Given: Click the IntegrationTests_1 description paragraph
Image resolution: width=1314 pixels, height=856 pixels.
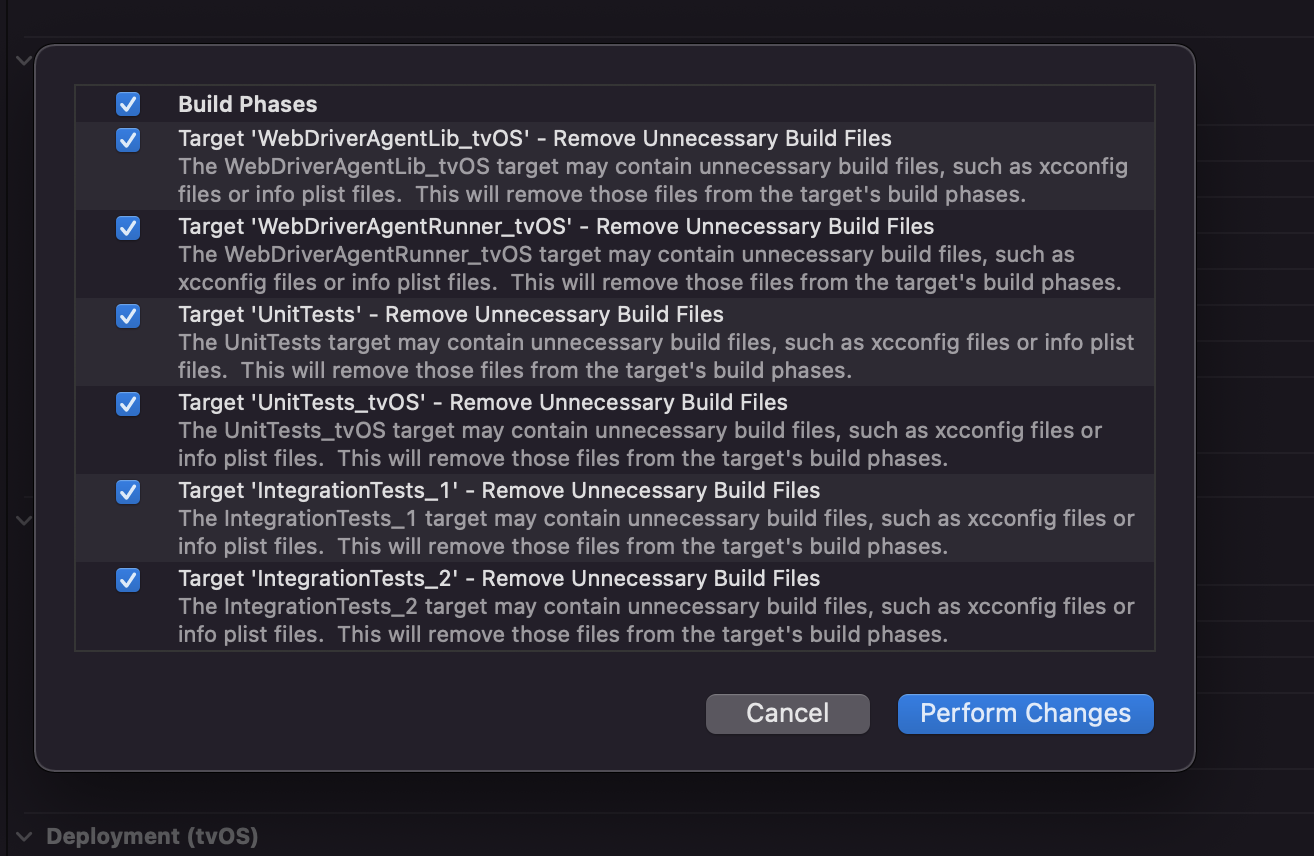Looking at the screenshot, I should (x=656, y=532).
